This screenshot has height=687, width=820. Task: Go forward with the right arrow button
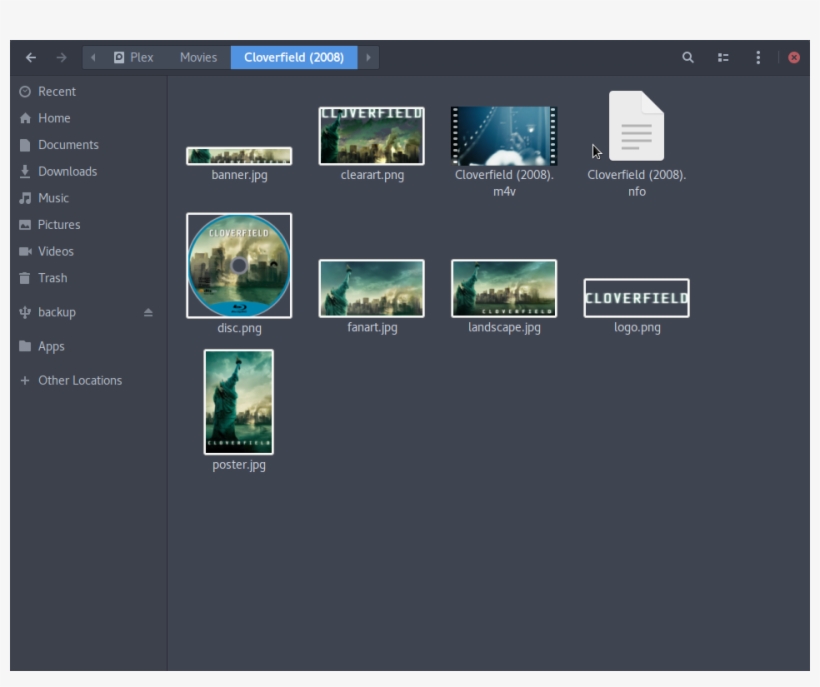point(61,58)
